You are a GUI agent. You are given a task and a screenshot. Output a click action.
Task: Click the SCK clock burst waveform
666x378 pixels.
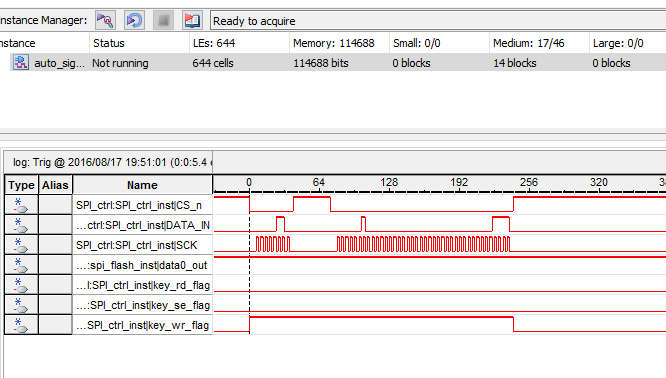[x=423, y=244]
